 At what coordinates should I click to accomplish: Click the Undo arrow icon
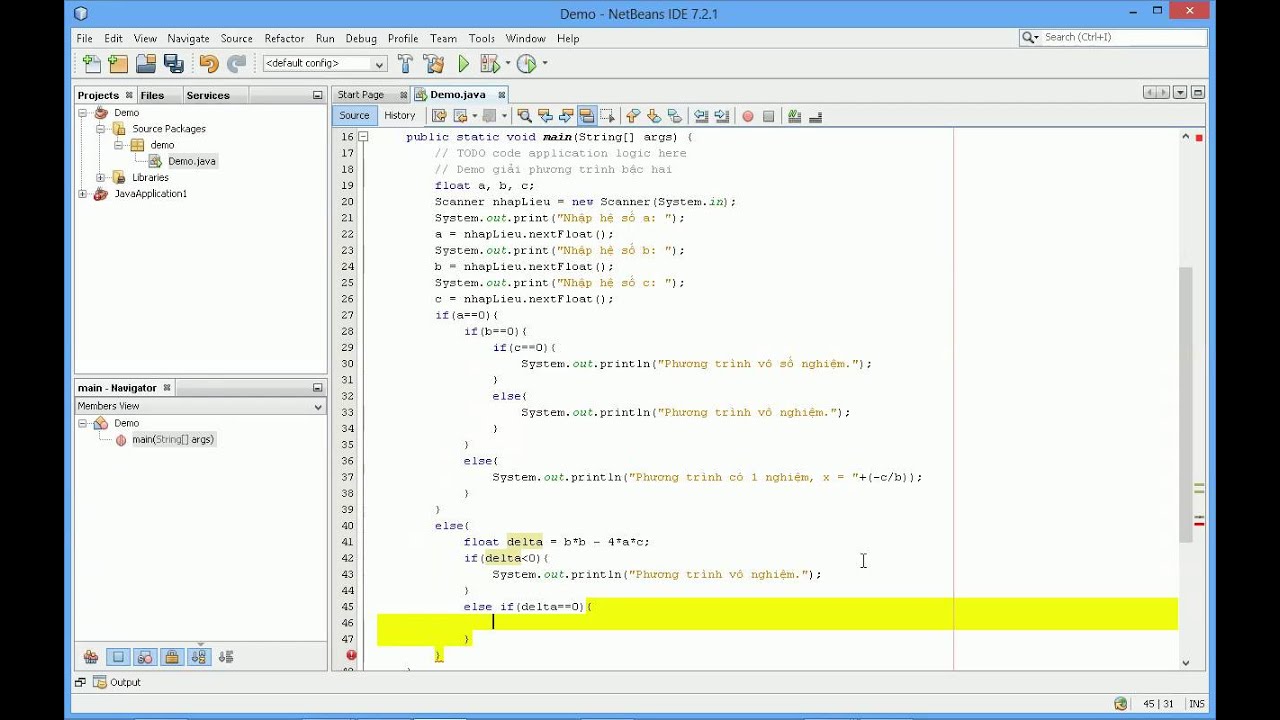tap(208, 64)
